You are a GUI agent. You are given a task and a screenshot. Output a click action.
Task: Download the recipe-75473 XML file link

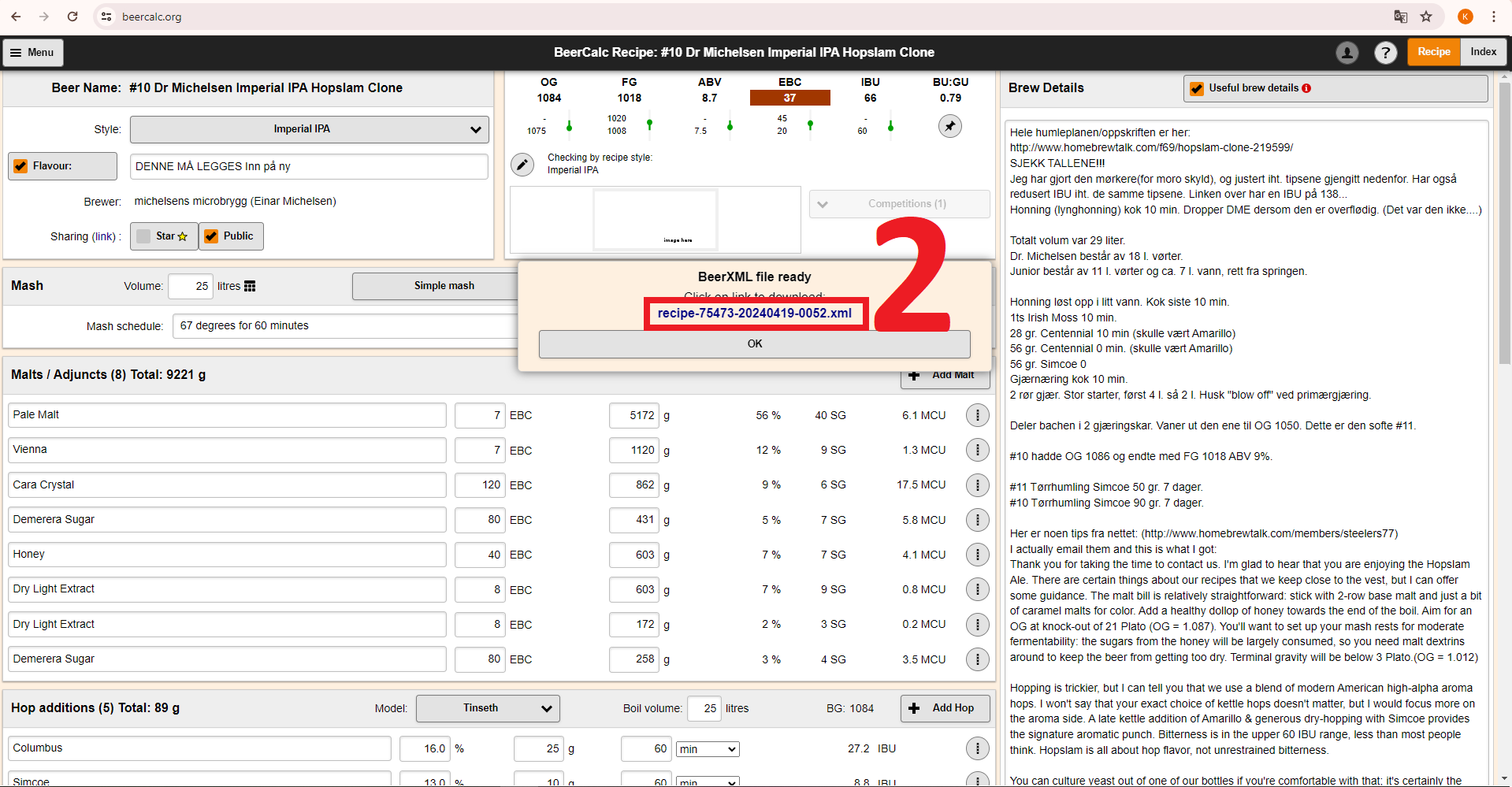pos(754,314)
